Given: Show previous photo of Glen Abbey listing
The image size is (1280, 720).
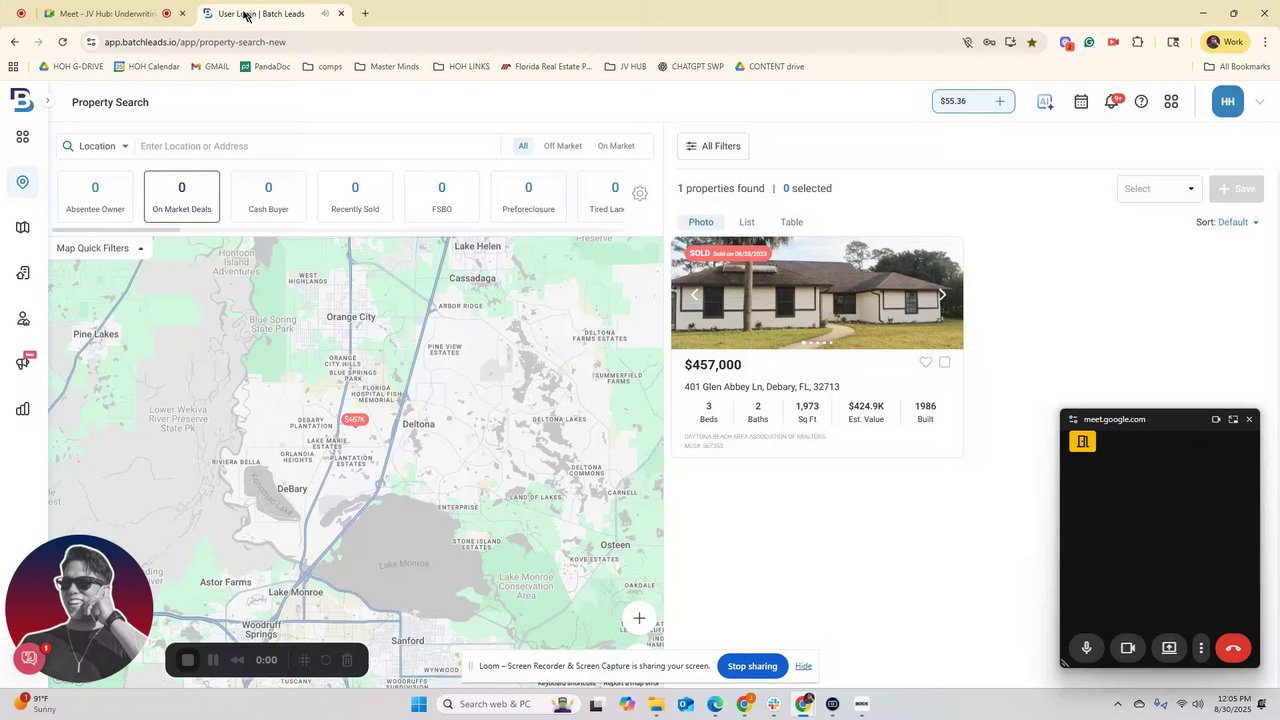Looking at the screenshot, I should [694, 295].
